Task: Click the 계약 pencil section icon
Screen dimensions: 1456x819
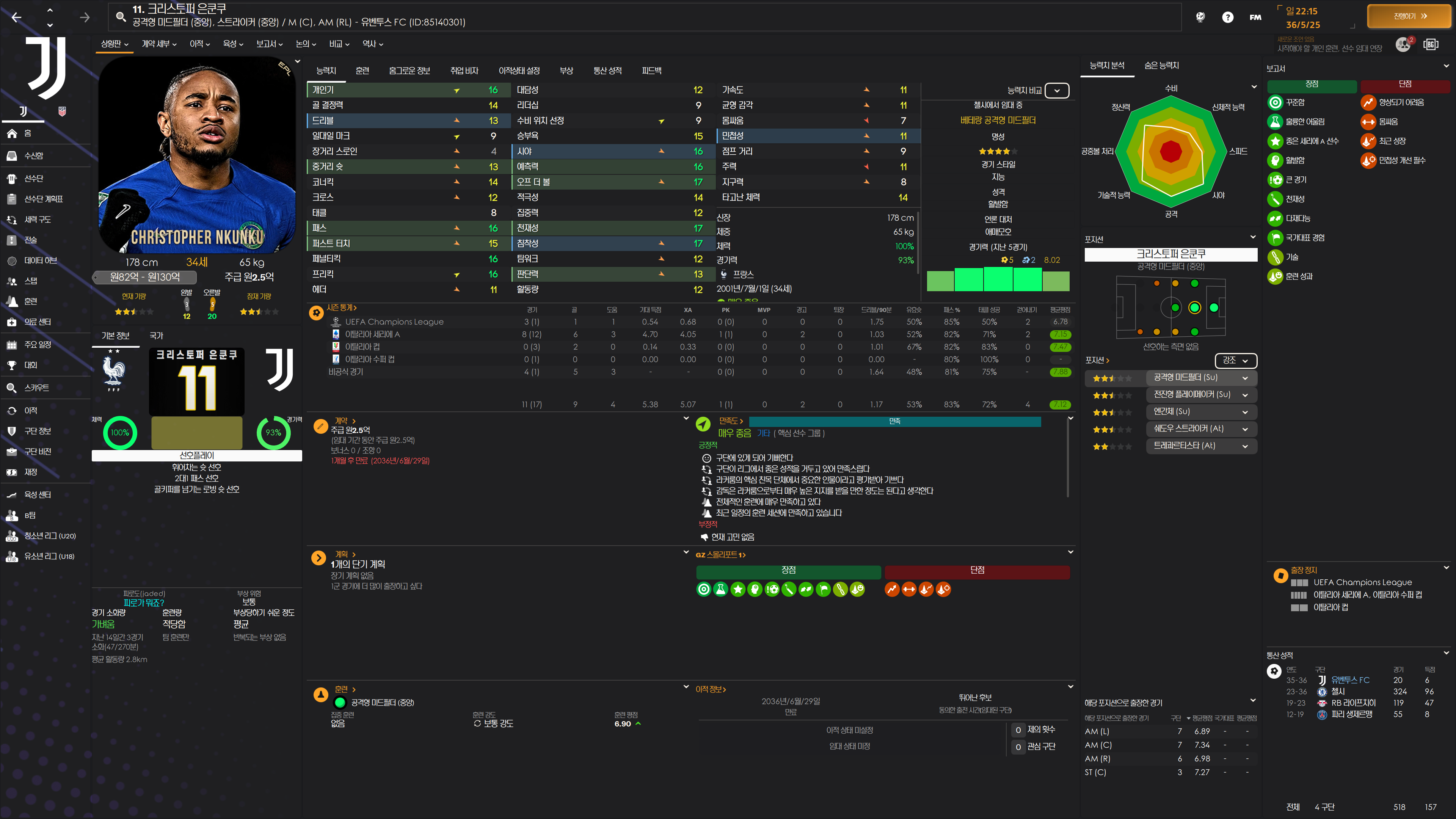Action: tap(320, 425)
